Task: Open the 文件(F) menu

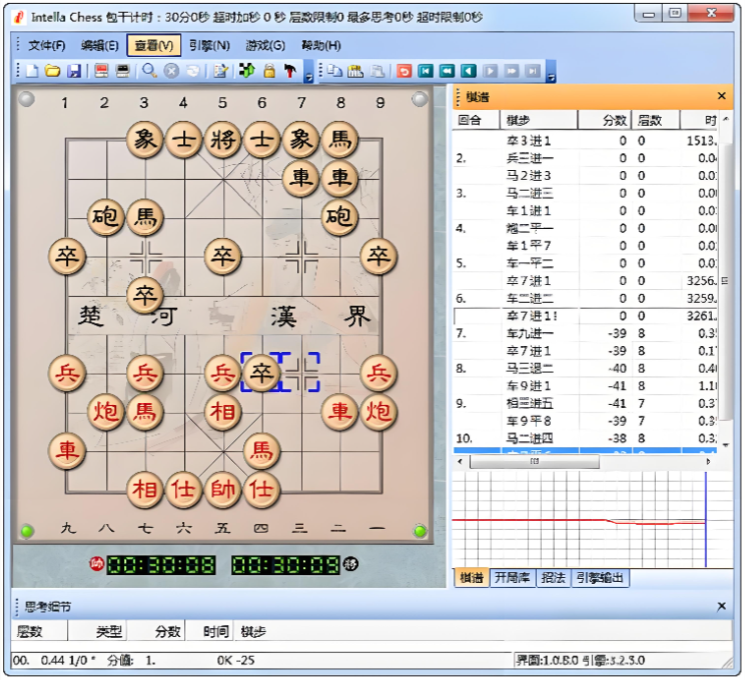Action: [46, 45]
